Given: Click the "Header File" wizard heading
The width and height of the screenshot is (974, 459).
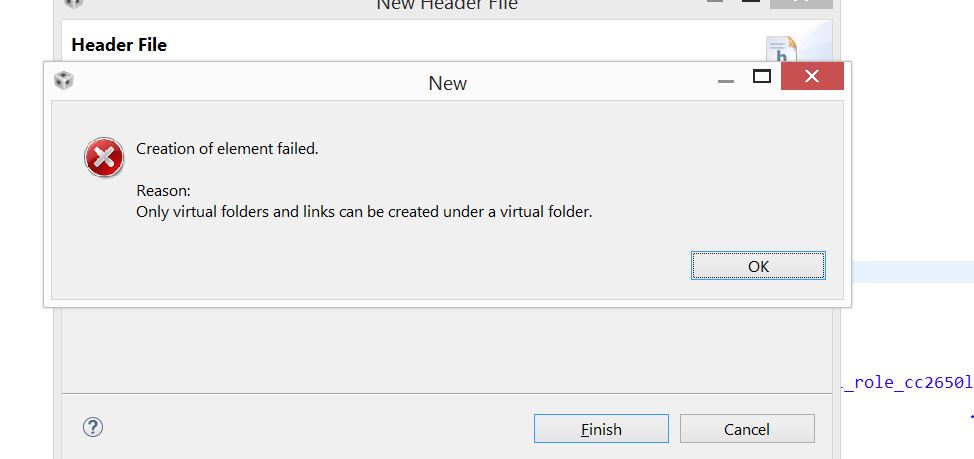Looking at the screenshot, I should 119,45.
